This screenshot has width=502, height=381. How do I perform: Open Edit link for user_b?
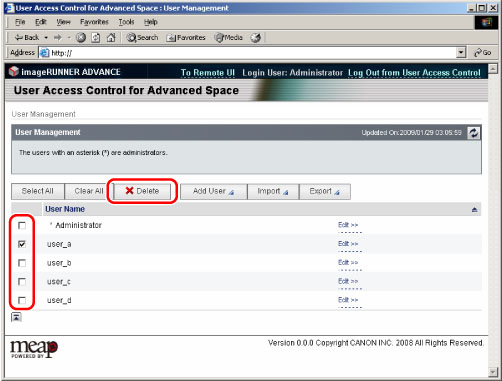pos(348,262)
